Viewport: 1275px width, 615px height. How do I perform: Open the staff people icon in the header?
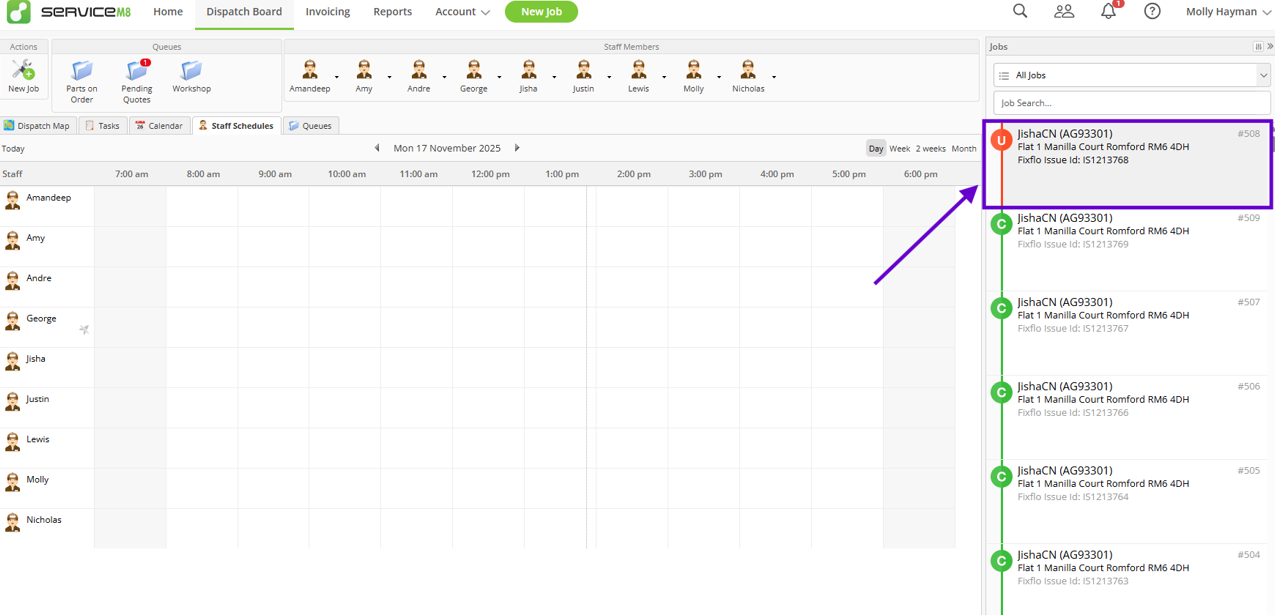pyautogui.click(x=1064, y=11)
